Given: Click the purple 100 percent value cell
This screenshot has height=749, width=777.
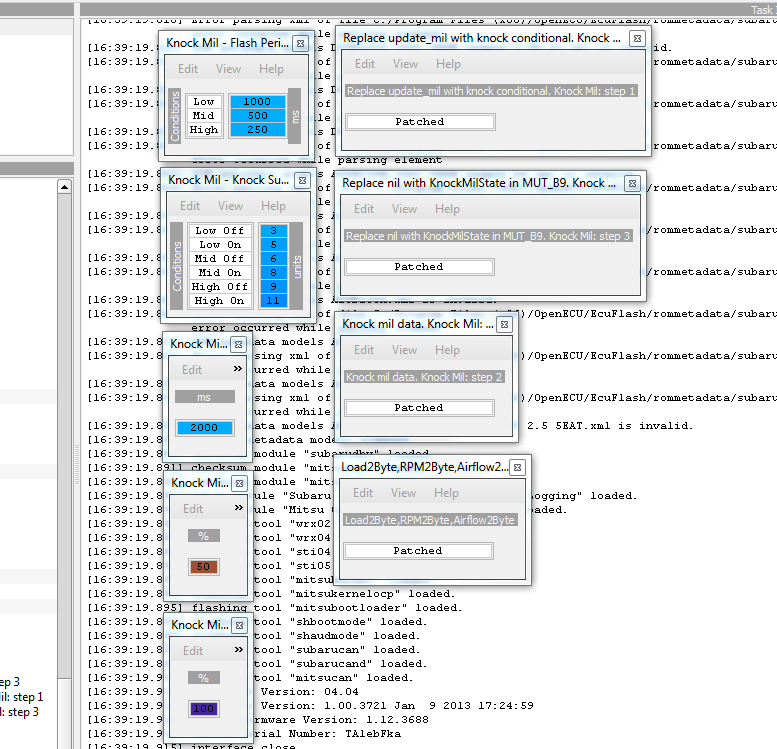Looking at the screenshot, I should (x=203, y=708).
